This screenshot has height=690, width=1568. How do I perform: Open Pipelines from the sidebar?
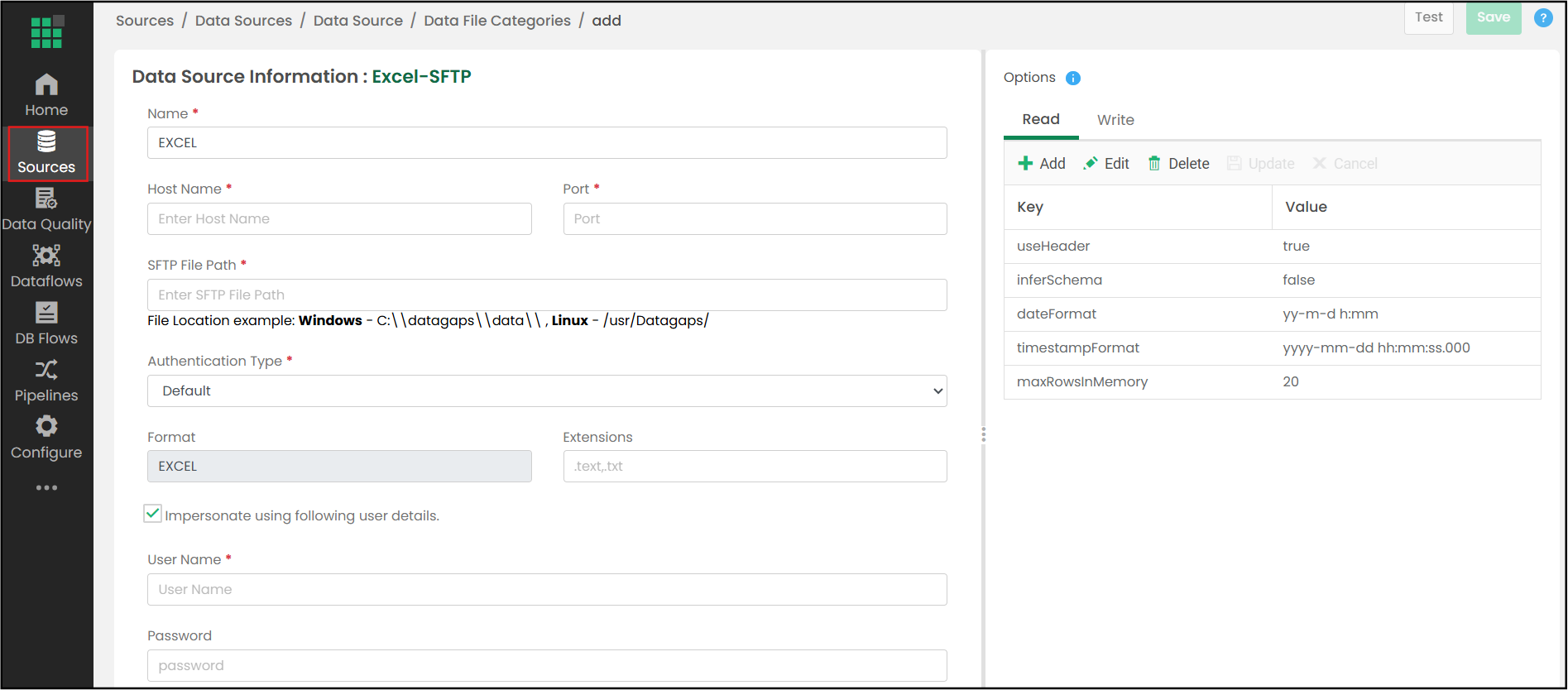coord(46,381)
